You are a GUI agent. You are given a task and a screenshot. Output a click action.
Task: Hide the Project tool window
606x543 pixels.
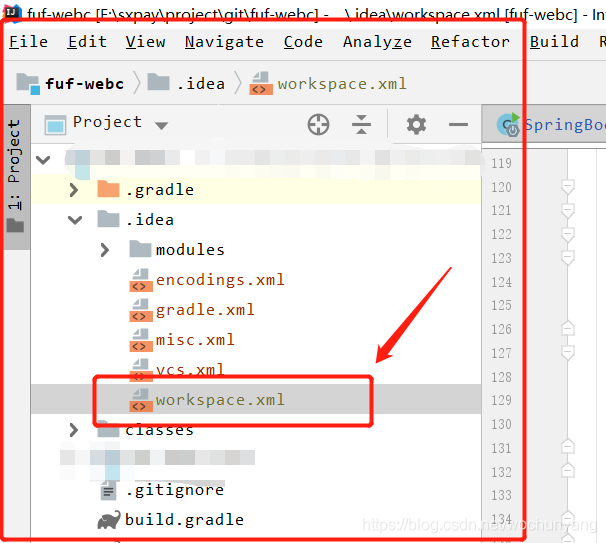[458, 124]
